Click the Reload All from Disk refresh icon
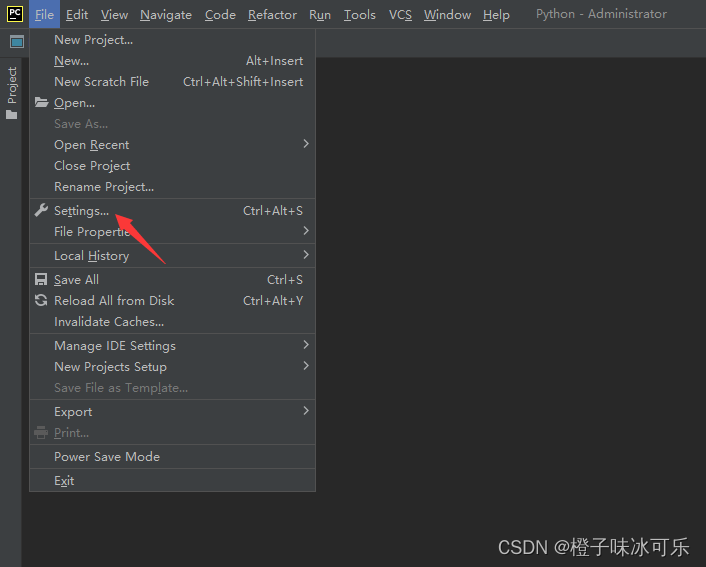Screen dimensions: 706x567 [x=41, y=300]
